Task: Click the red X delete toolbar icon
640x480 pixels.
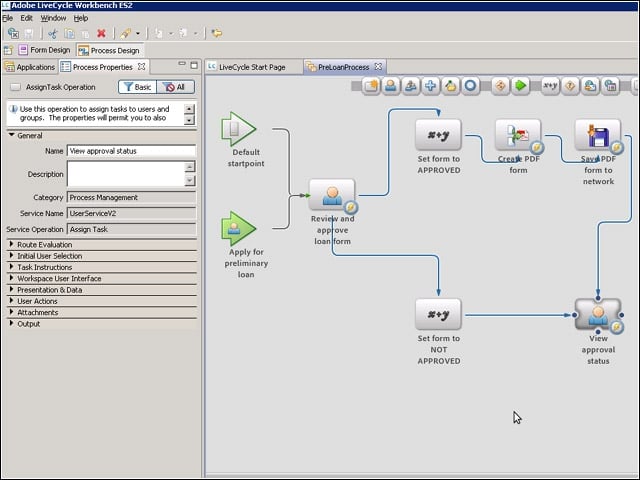Action: [x=101, y=33]
